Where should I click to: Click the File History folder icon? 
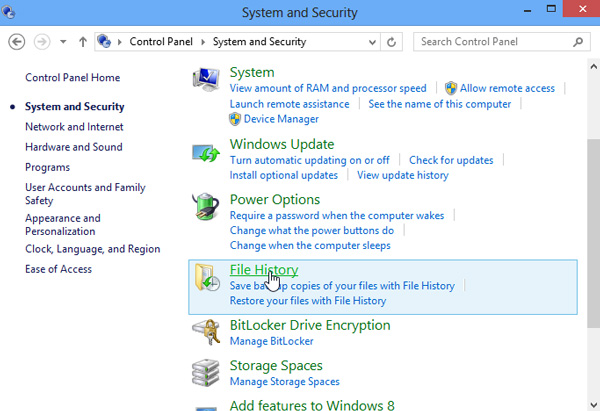(207, 277)
